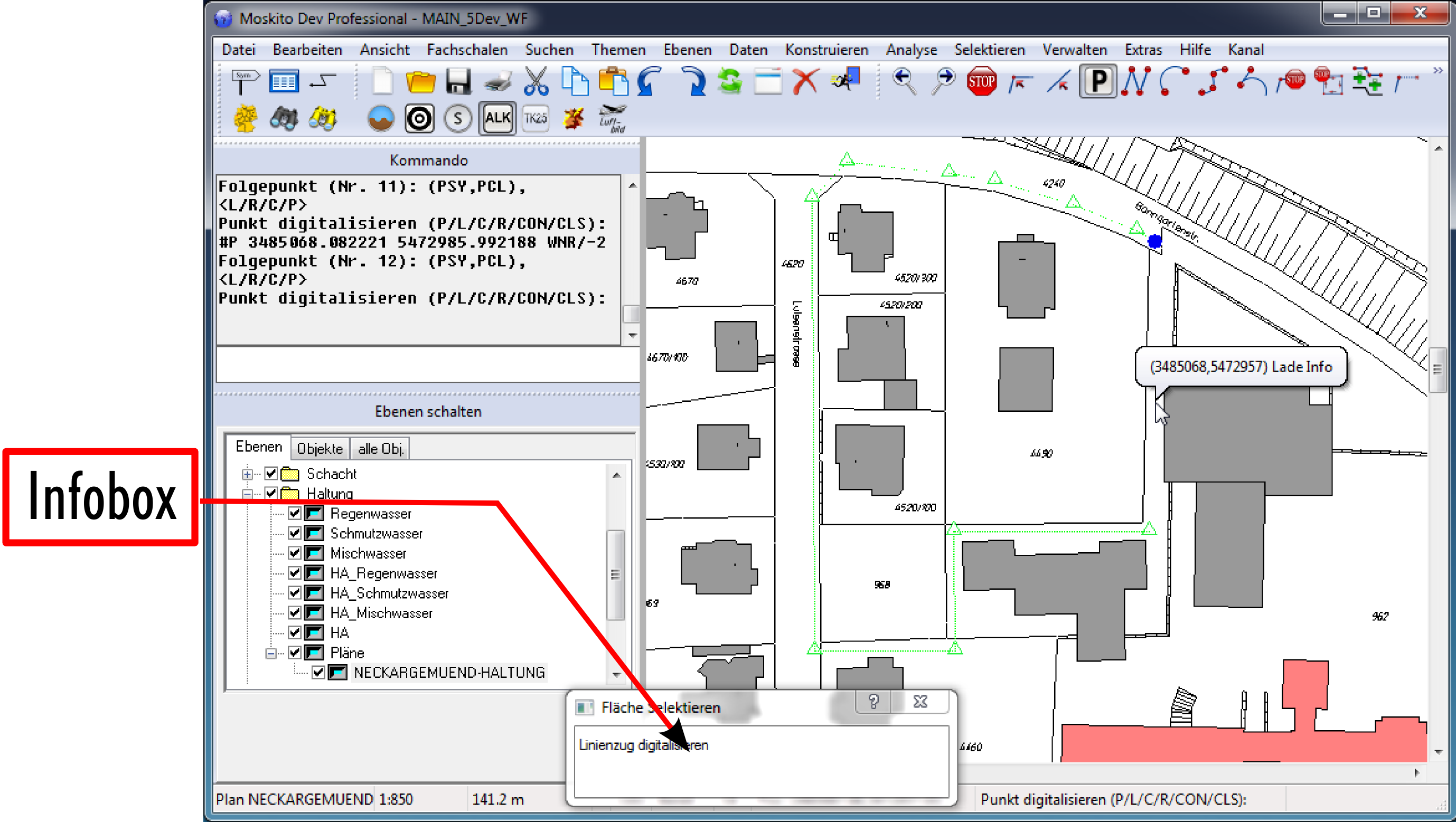Uncheck the NECKARGEMUEND-HALTUNG layer checkbox
The height and width of the screenshot is (822, 1456).
[x=318, y=672]
